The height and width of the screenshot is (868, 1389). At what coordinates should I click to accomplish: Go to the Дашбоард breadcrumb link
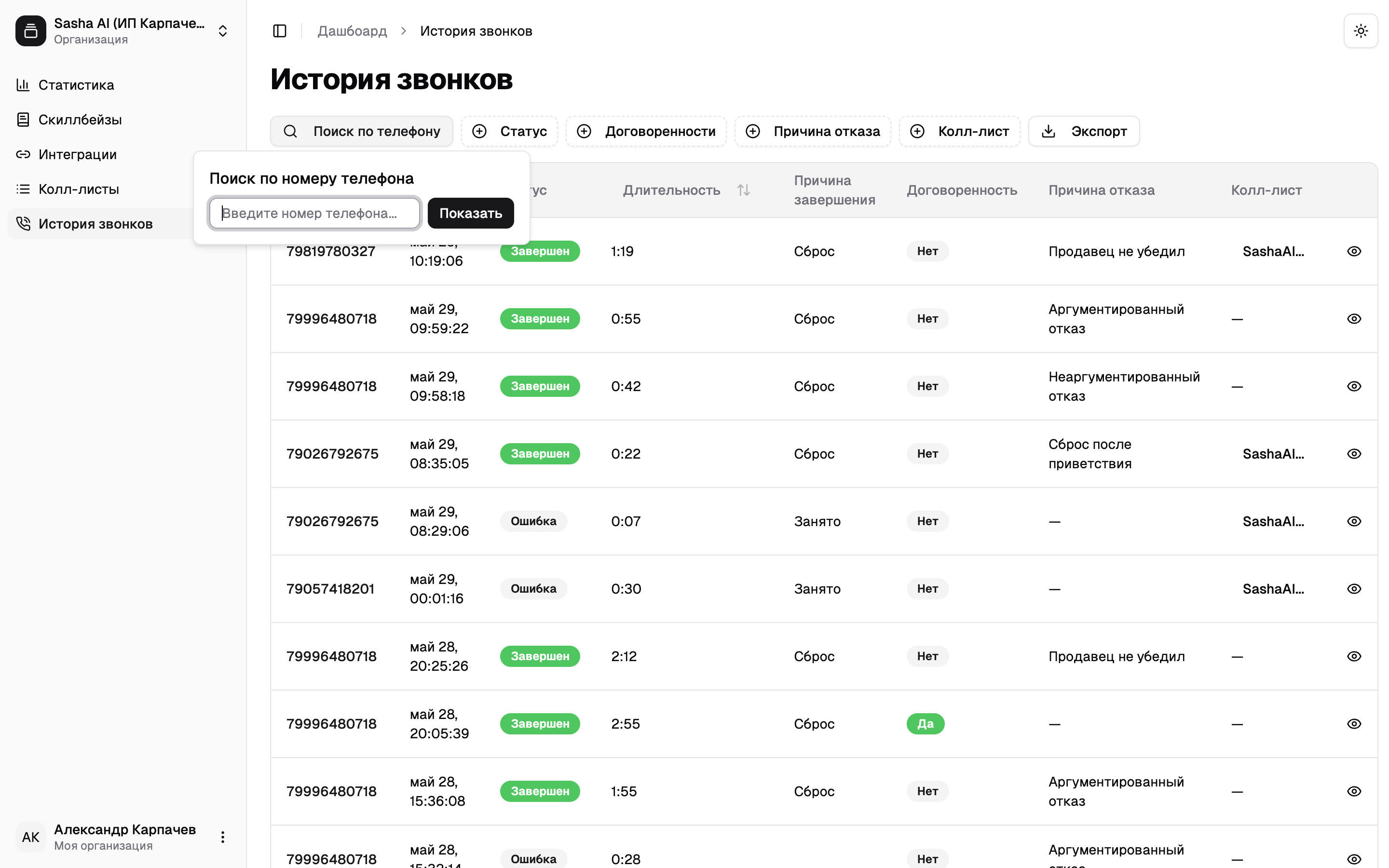click(352, 31)
